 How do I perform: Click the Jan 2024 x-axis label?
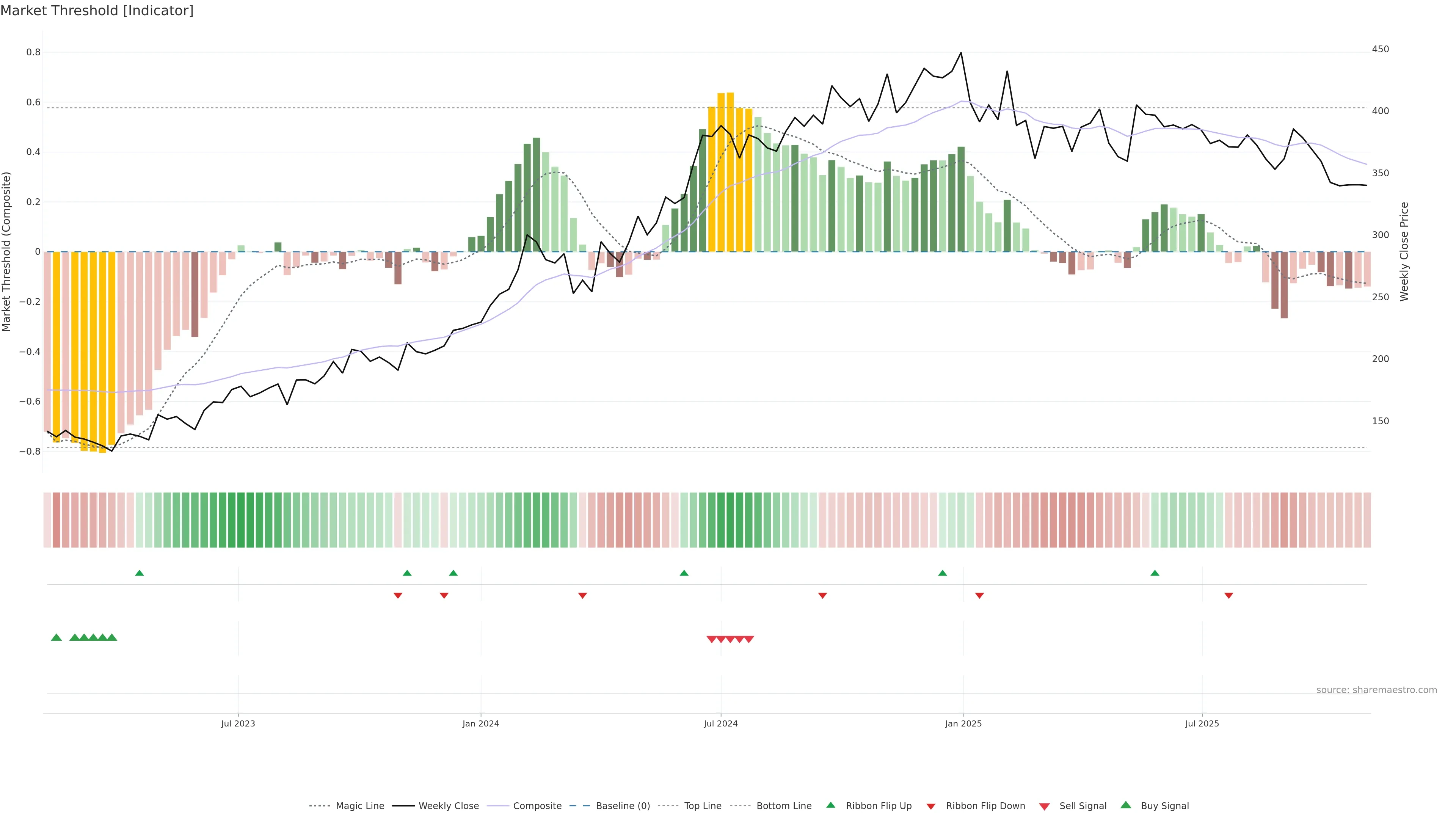(x=480, y=723)
